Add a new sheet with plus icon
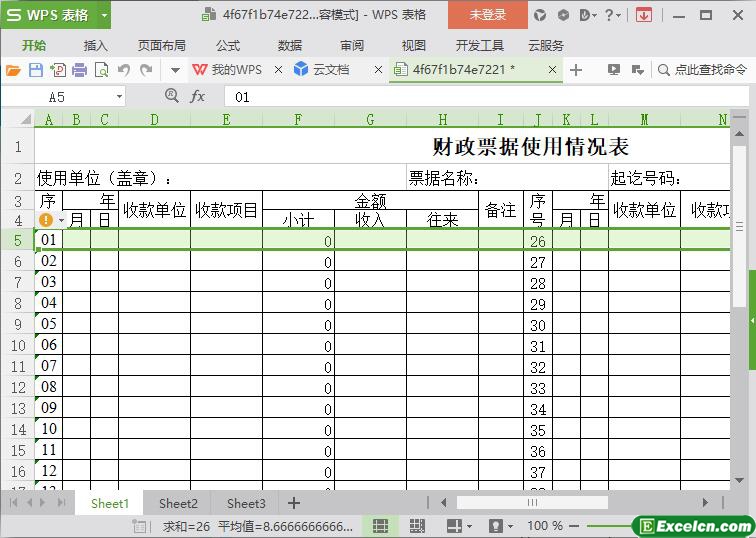This screenshot has height=538, width=756. pyautogui.click(x=294, y=503)
